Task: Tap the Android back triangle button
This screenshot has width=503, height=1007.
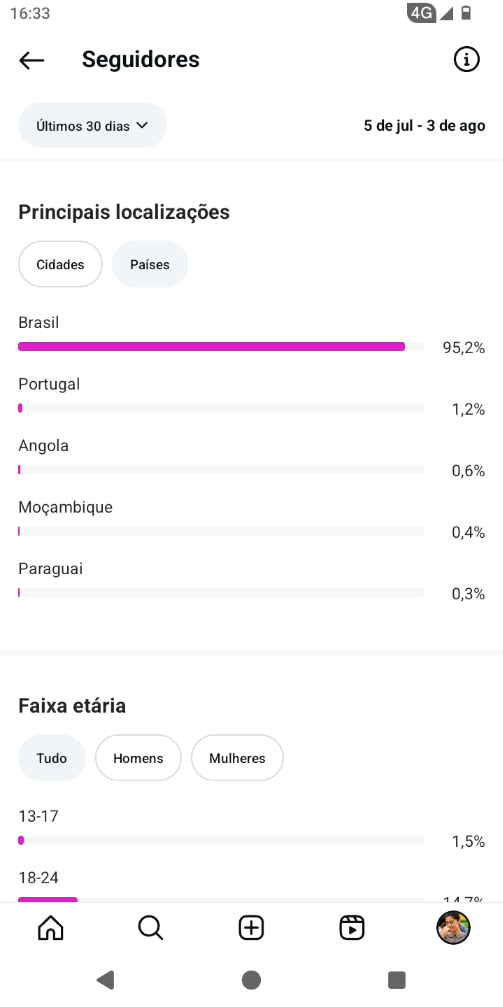Action: [105, 980]
